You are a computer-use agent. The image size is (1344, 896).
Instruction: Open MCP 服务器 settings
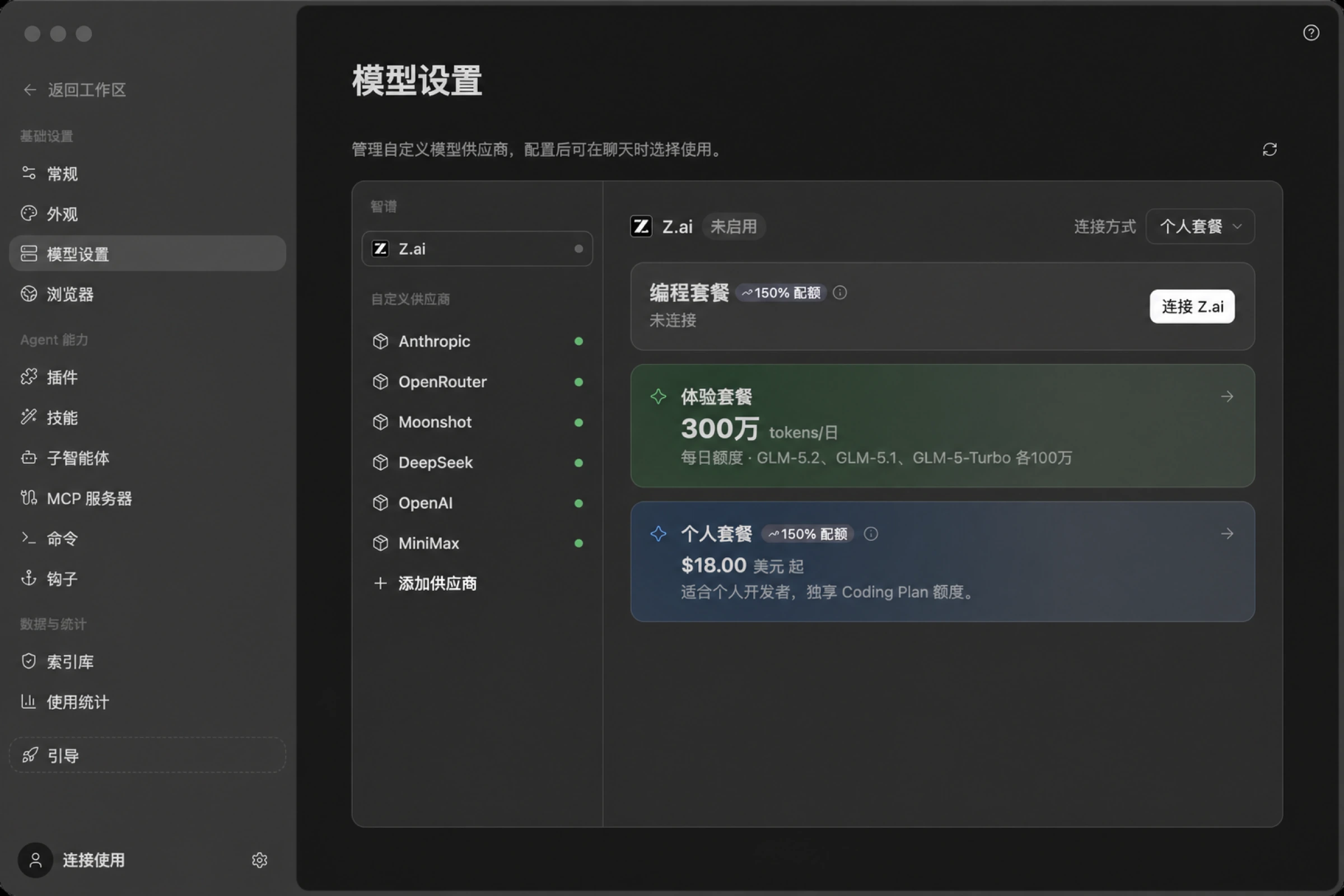tap(147, 498)
